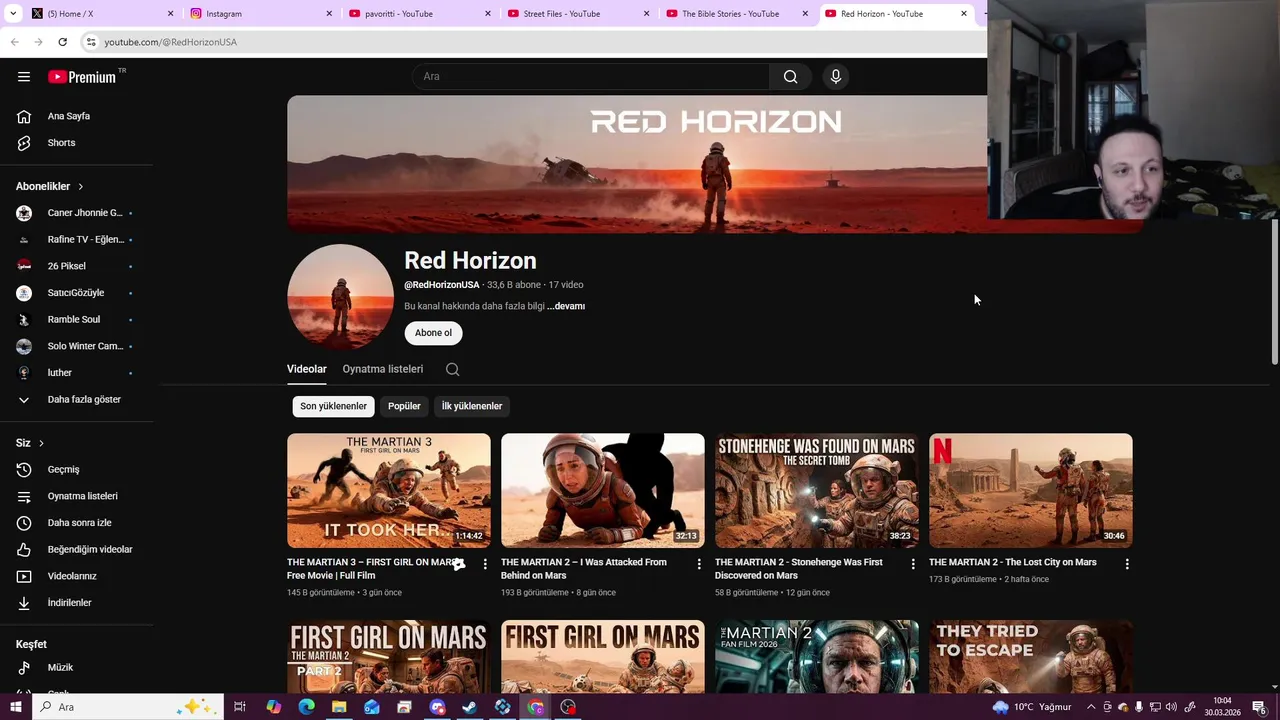Screen dimensions: 1280x720
Task: Click the browser address bar URL
Action: click(x=171, y=42)
